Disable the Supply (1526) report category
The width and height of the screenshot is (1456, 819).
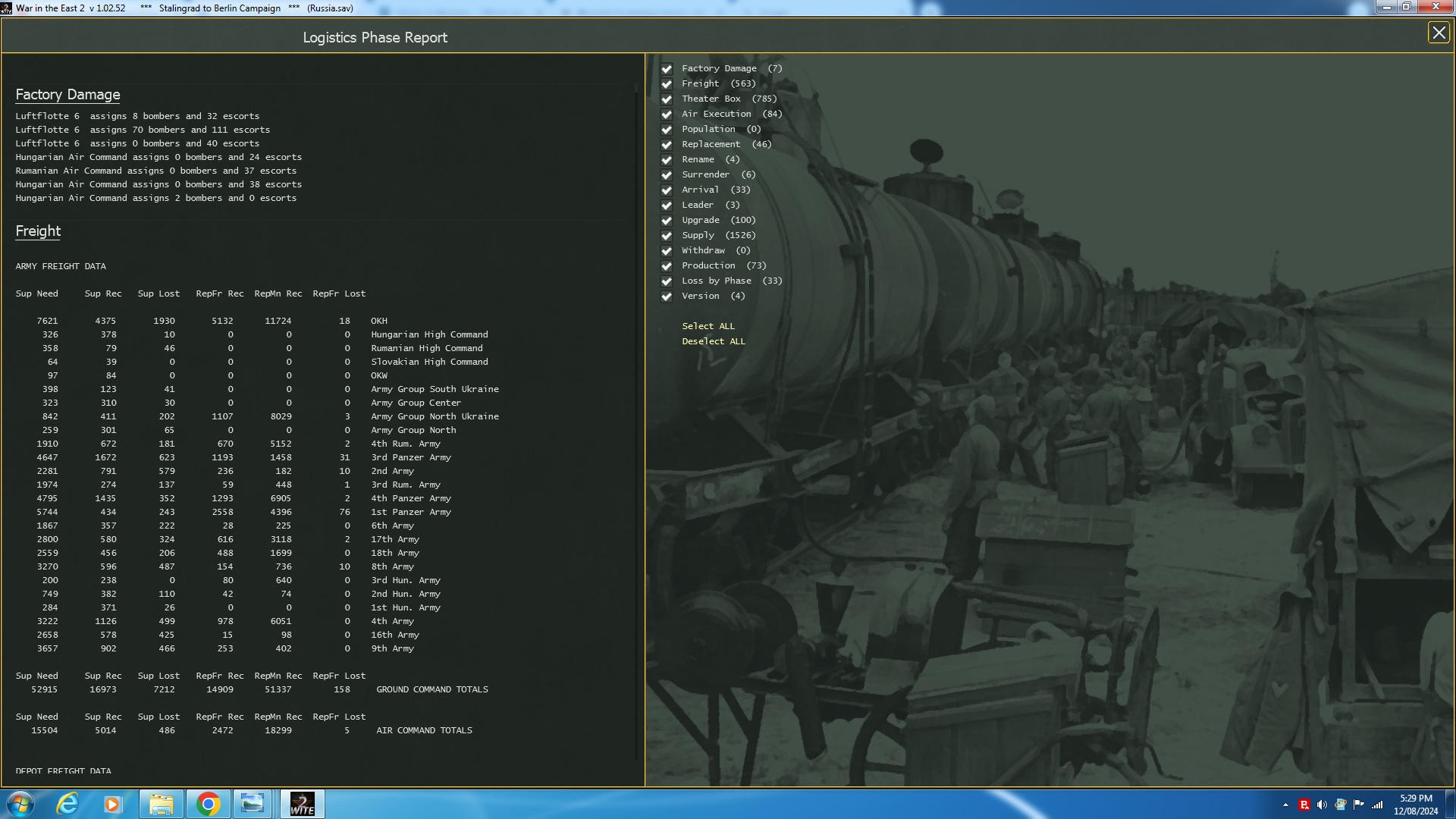667,236
